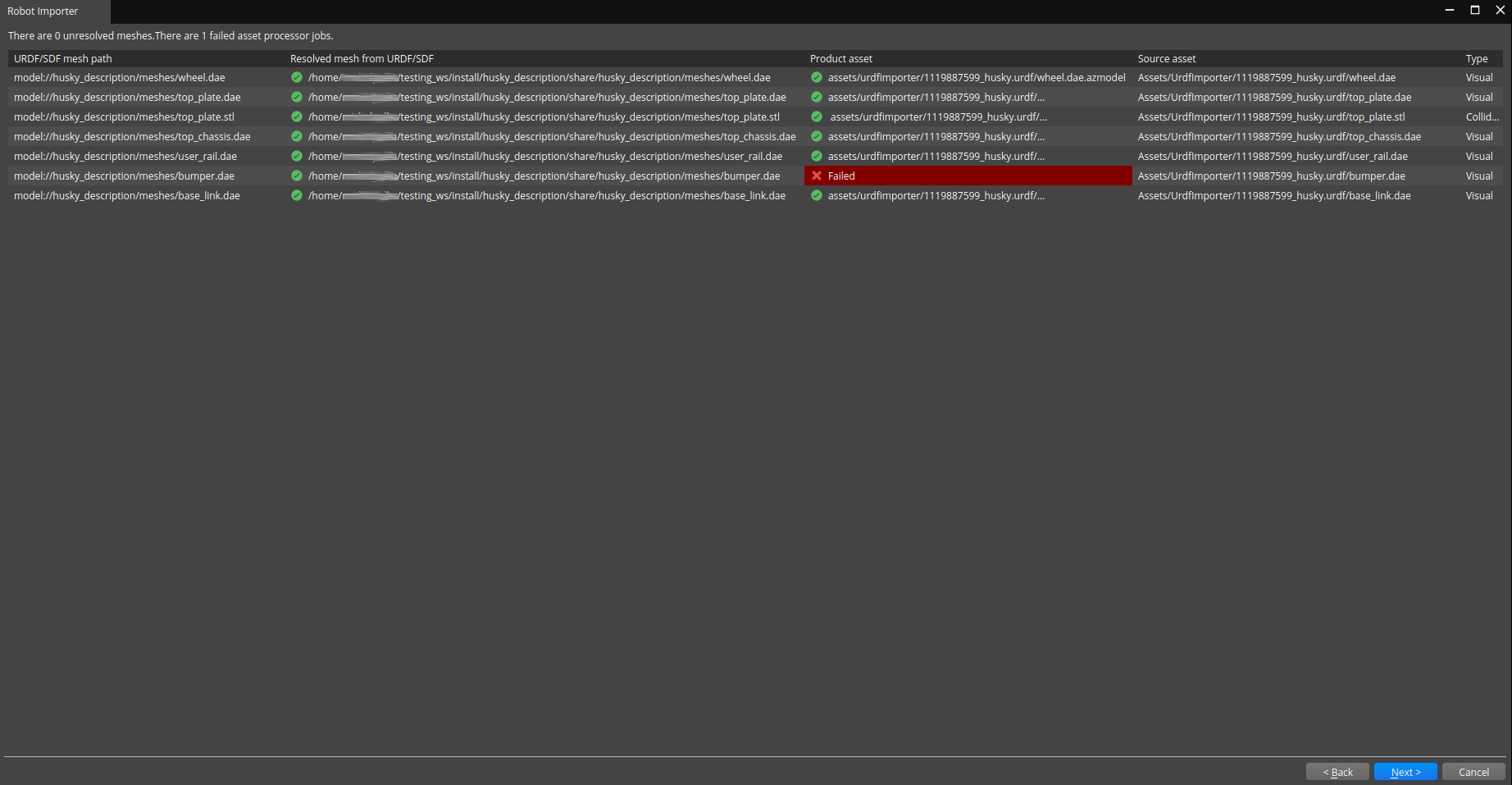
Task: Click the Source asset column header
Action: (x=1166, y=58)
